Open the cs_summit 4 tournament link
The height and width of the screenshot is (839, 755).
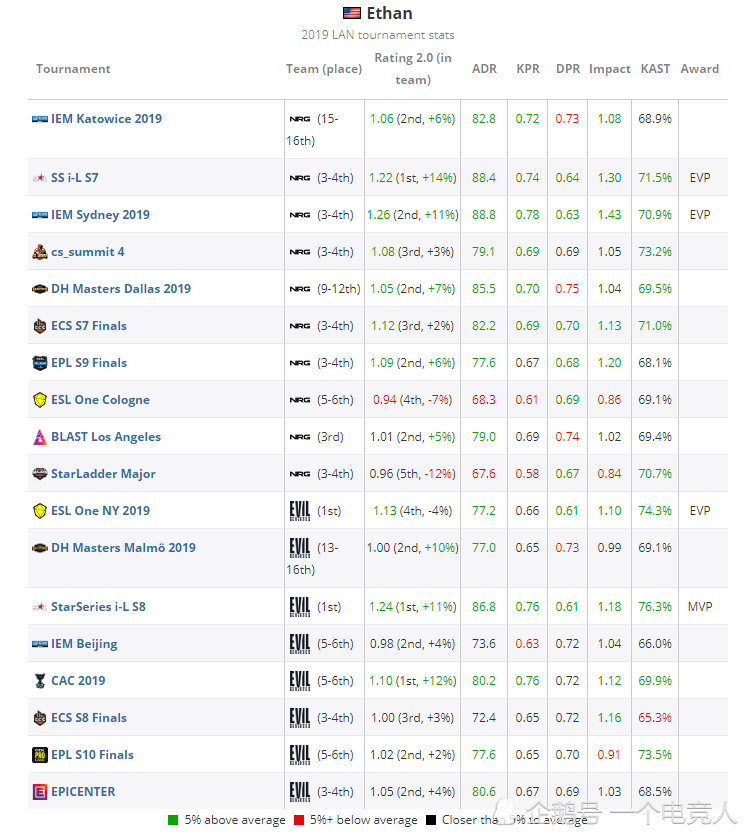coord(87,252)
